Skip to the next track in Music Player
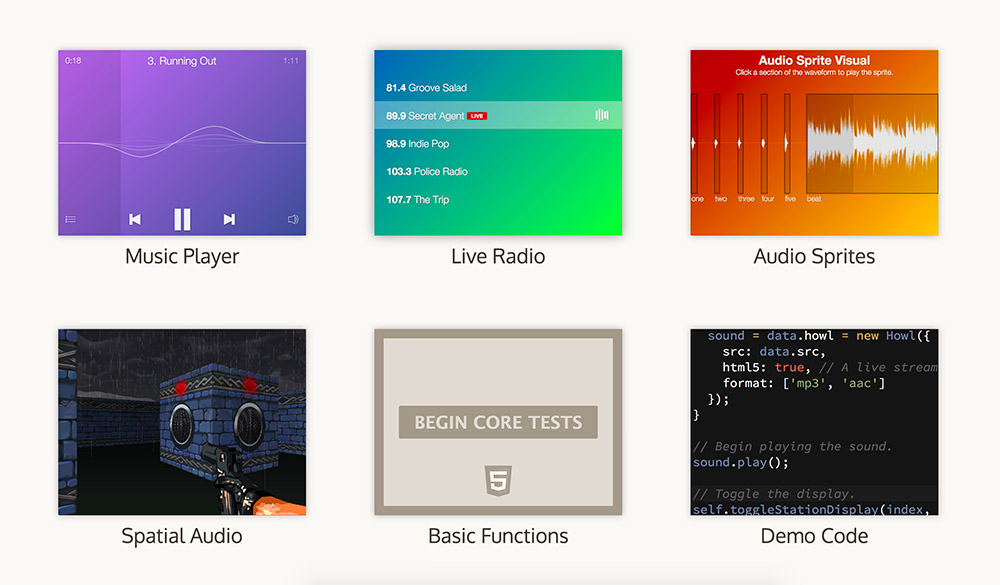This screenshot has height=585, width=1000. point(228,219)
